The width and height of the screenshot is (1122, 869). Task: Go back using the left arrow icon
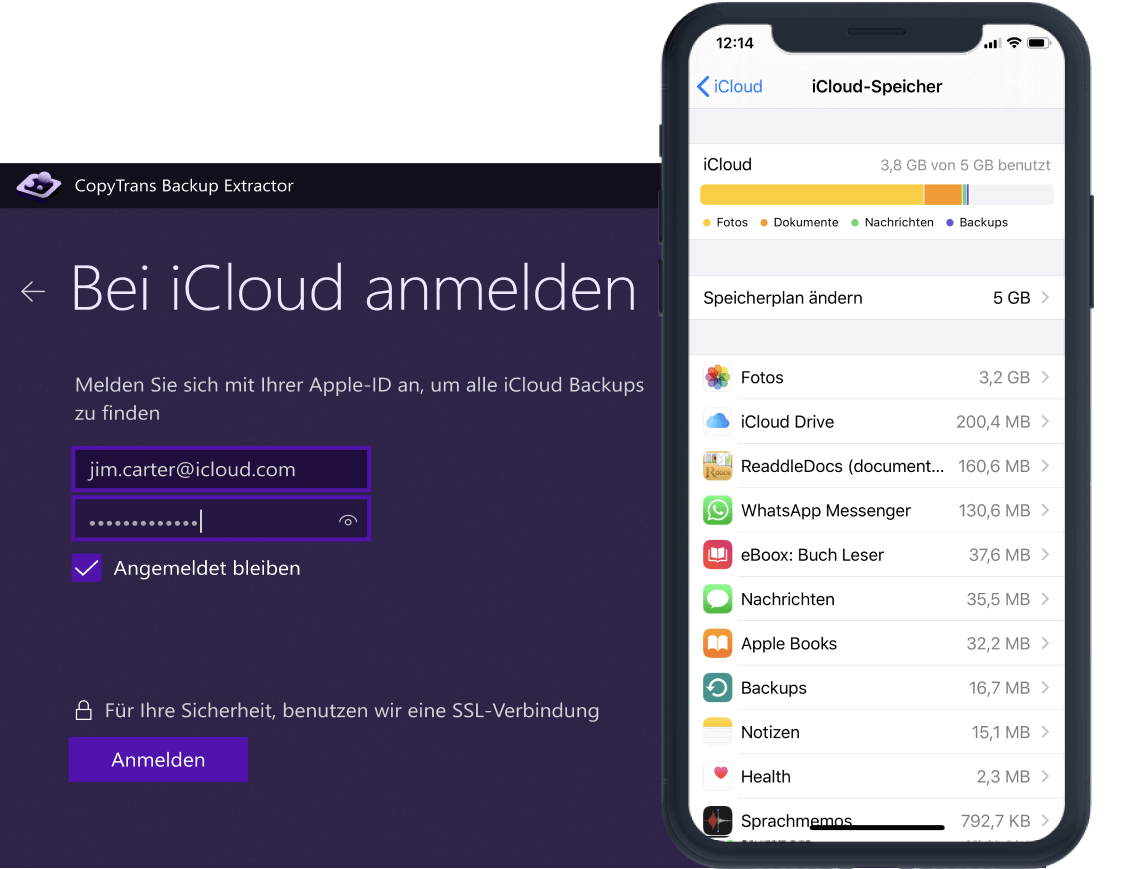(33, 291)
